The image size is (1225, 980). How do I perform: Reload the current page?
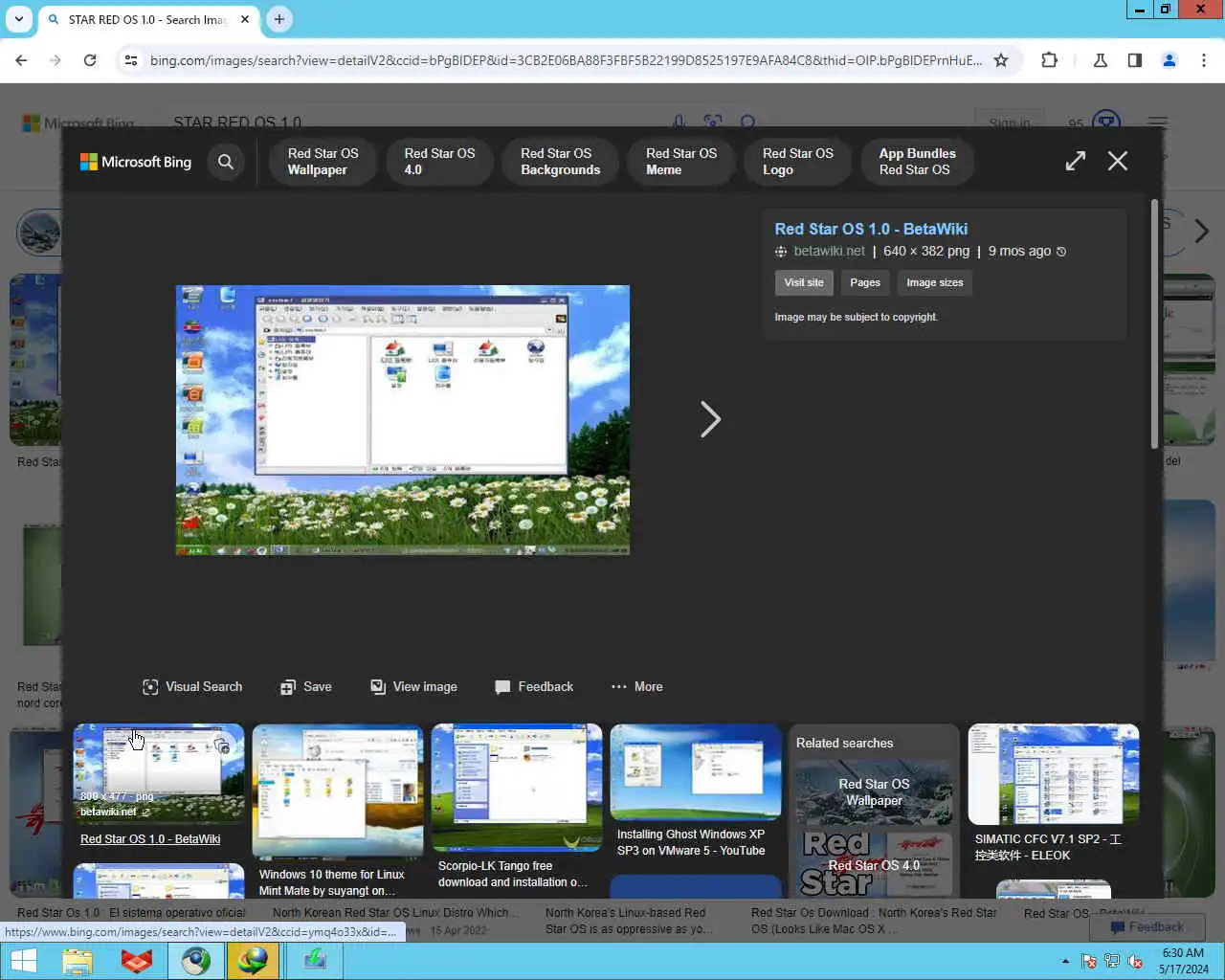pos(90,60)
